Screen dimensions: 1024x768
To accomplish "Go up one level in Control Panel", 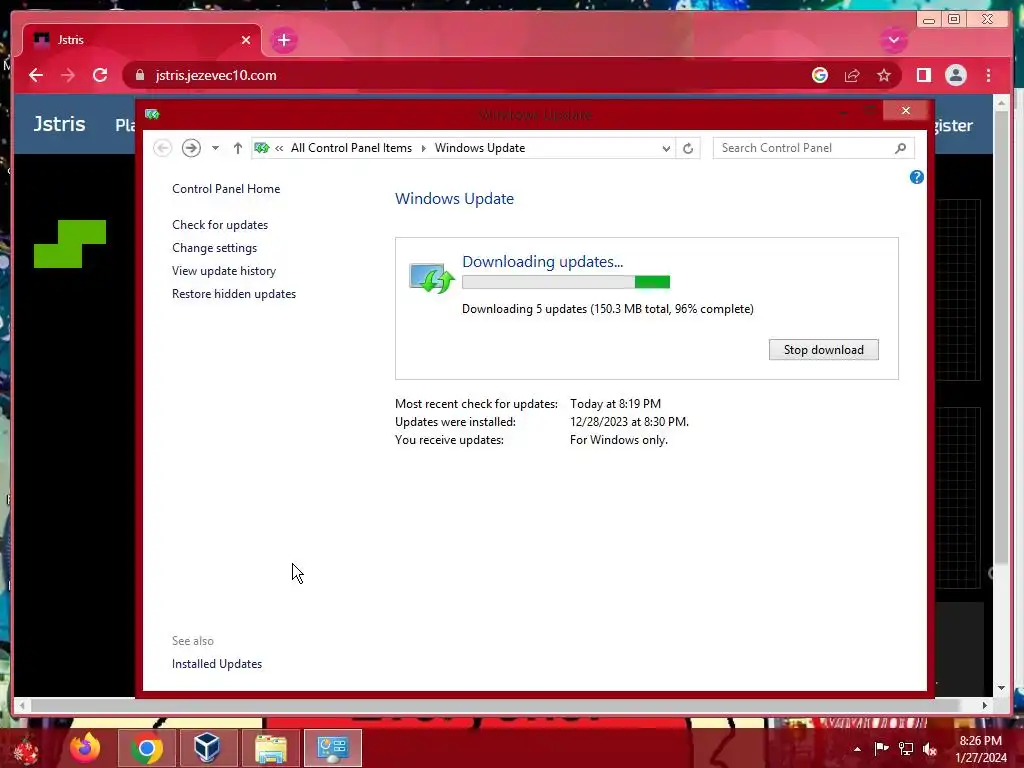I will (x=238, y=148).
